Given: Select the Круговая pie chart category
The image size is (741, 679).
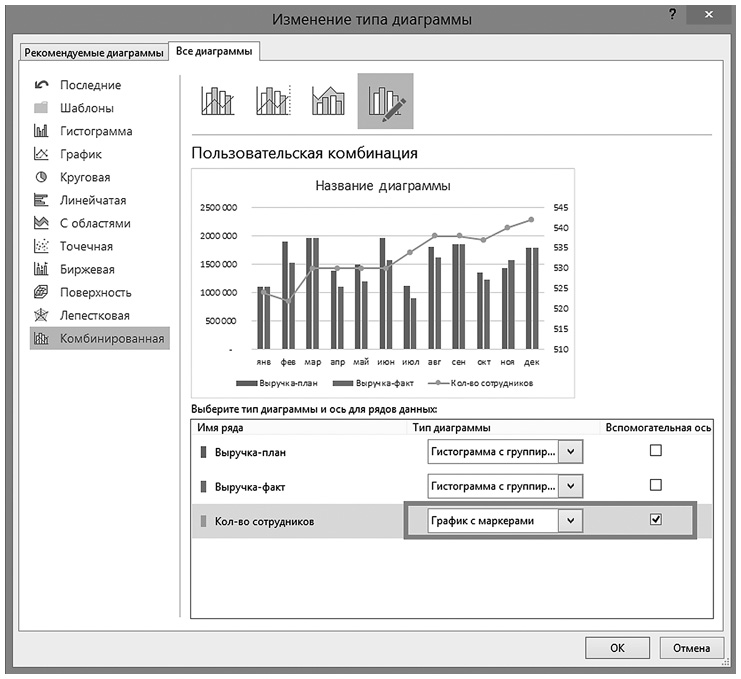Looking at the screenshot, I should pyautogui.click(x=85, y=177).
